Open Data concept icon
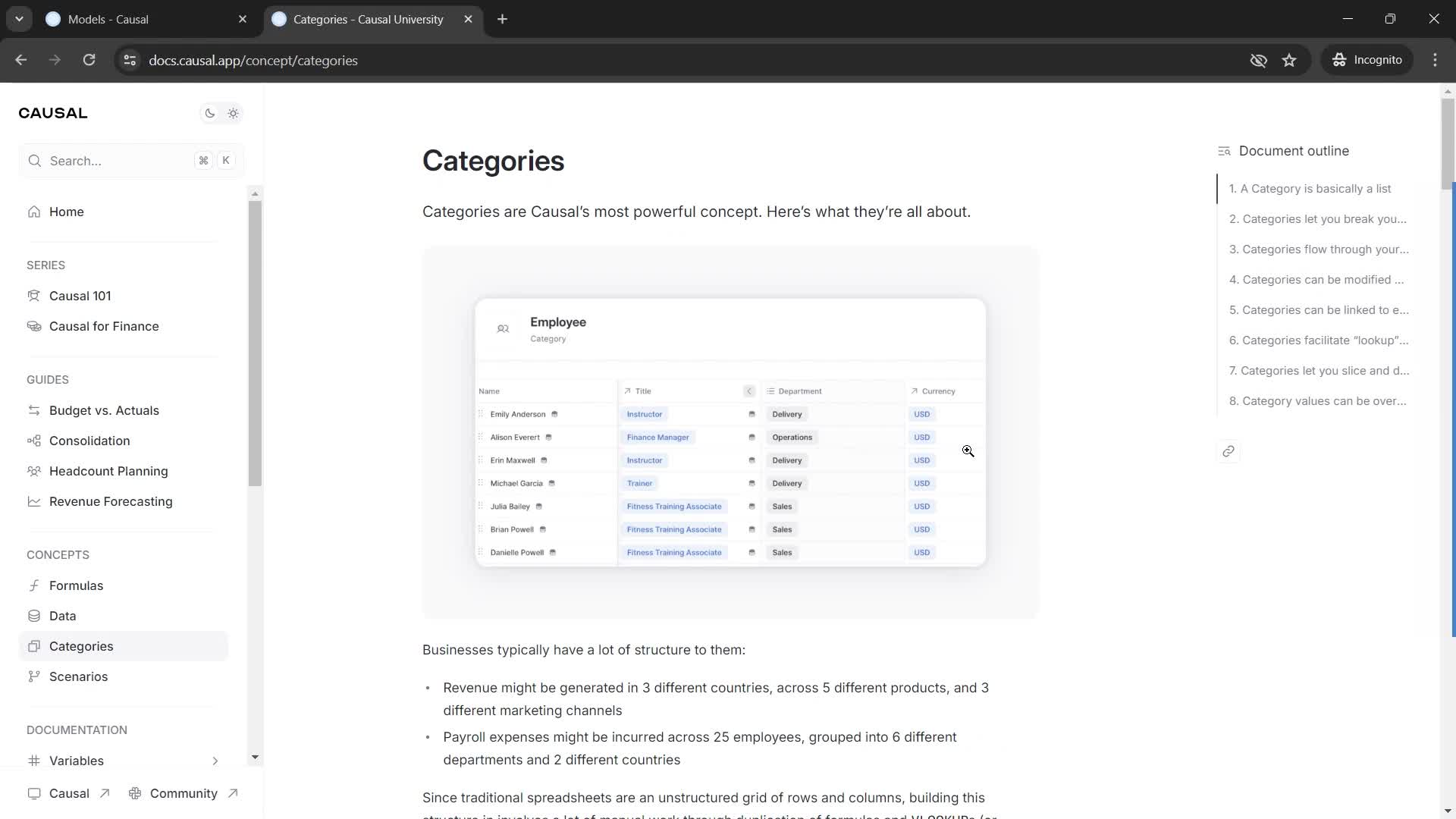This screenshot has height=819, width=1456. [x=34, y=617]
